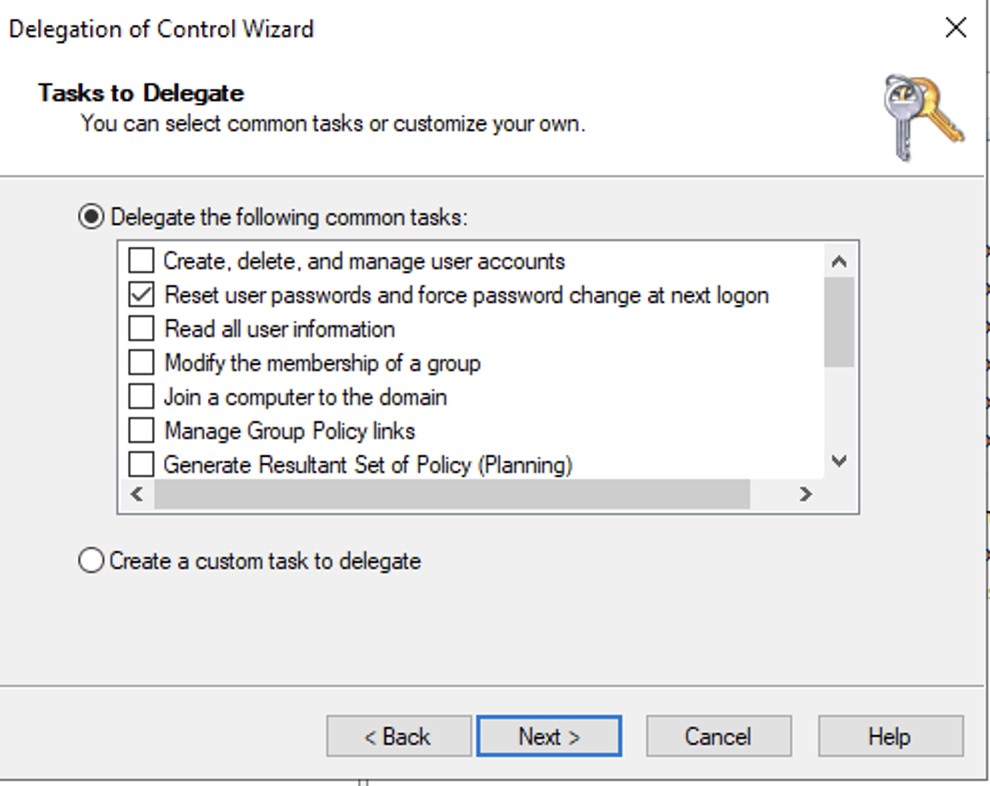Viewport: 990px width, 786px height.
Task: Check Join a computer to the domain
Action: tap(141, 396)
